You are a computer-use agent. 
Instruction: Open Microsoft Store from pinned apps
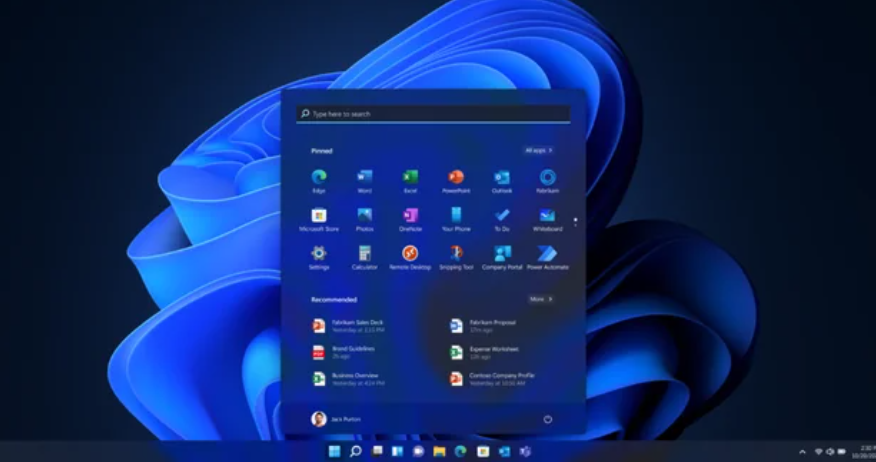click(x=319, y=220)
